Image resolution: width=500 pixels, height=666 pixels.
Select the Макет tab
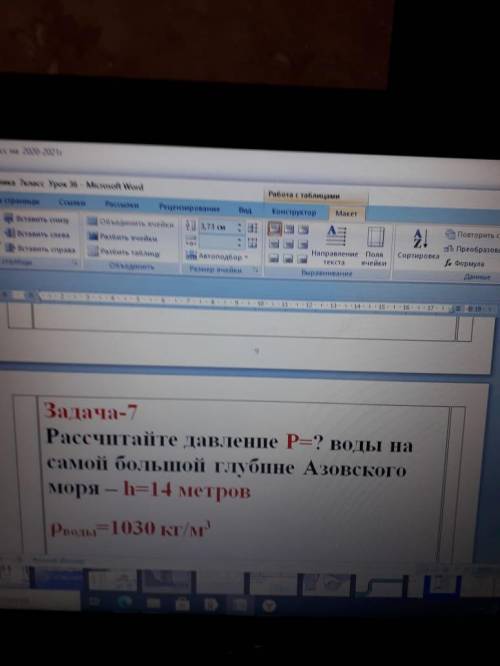(346, 213)
